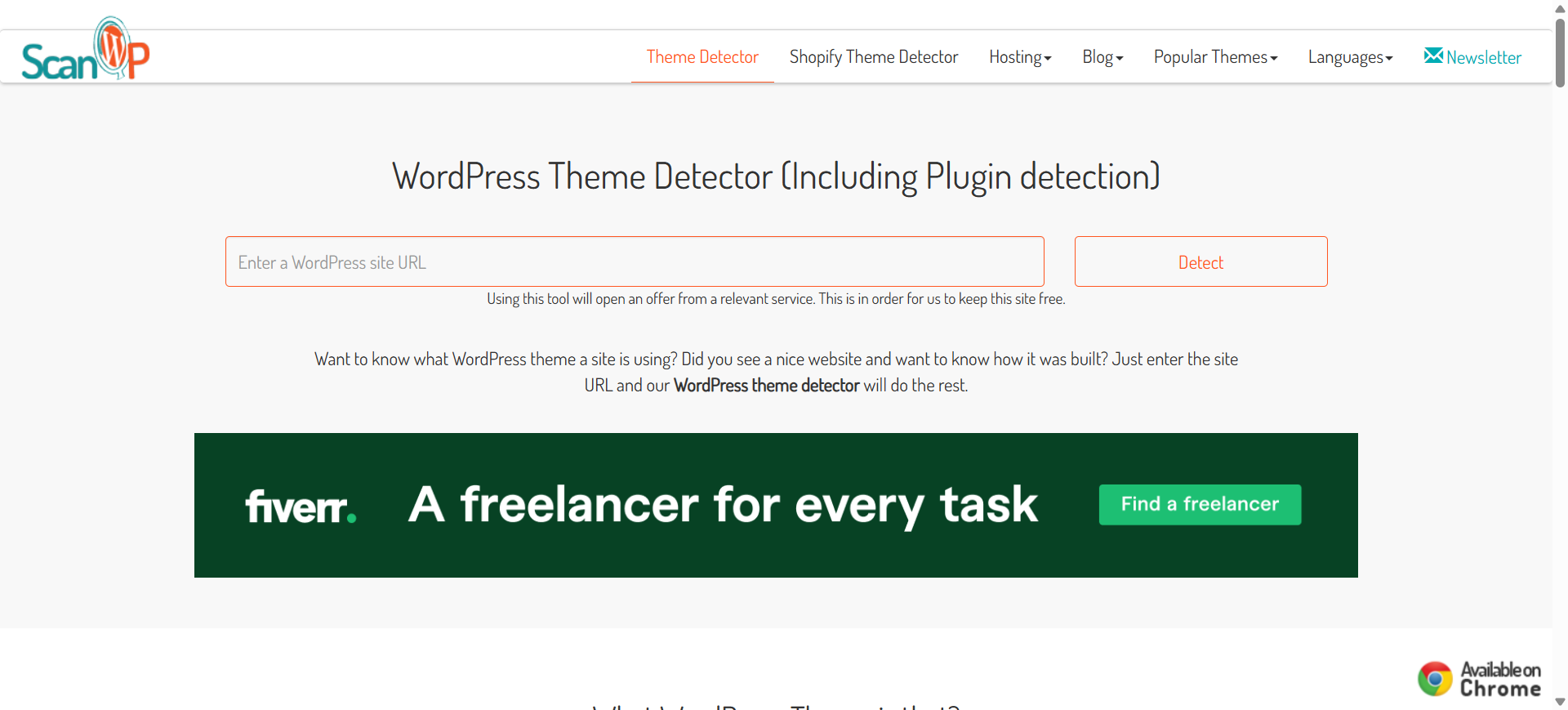Screen dimensions: 1568x710
Task: Open the Blog dropdown menu
Action: point(1102,57)
